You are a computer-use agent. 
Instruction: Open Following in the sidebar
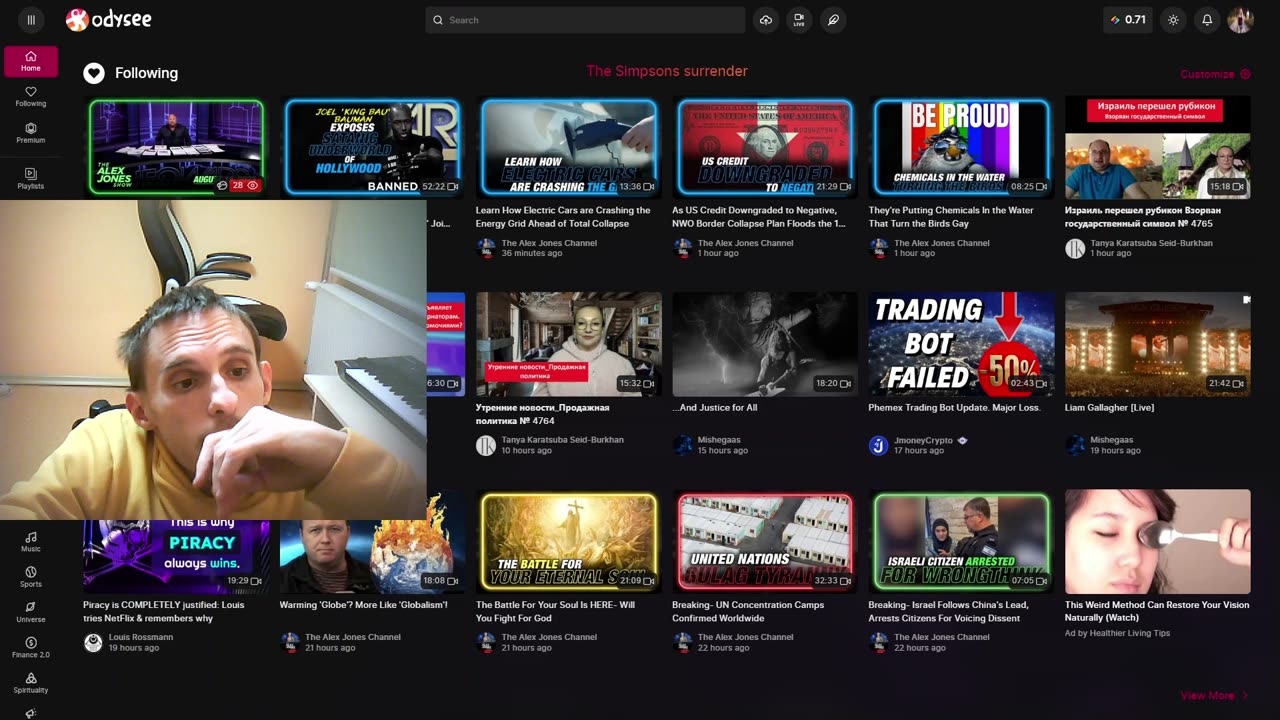pyautogui.click(x=31, y=97)
